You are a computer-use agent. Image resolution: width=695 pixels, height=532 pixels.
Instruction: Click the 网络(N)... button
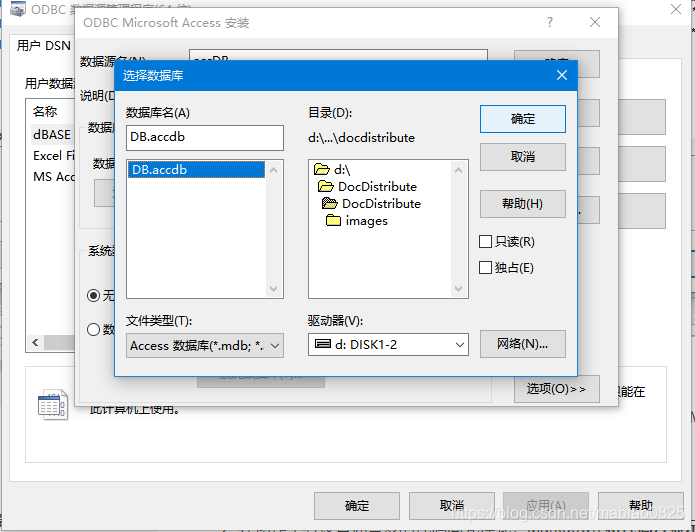tap(523, 344)
